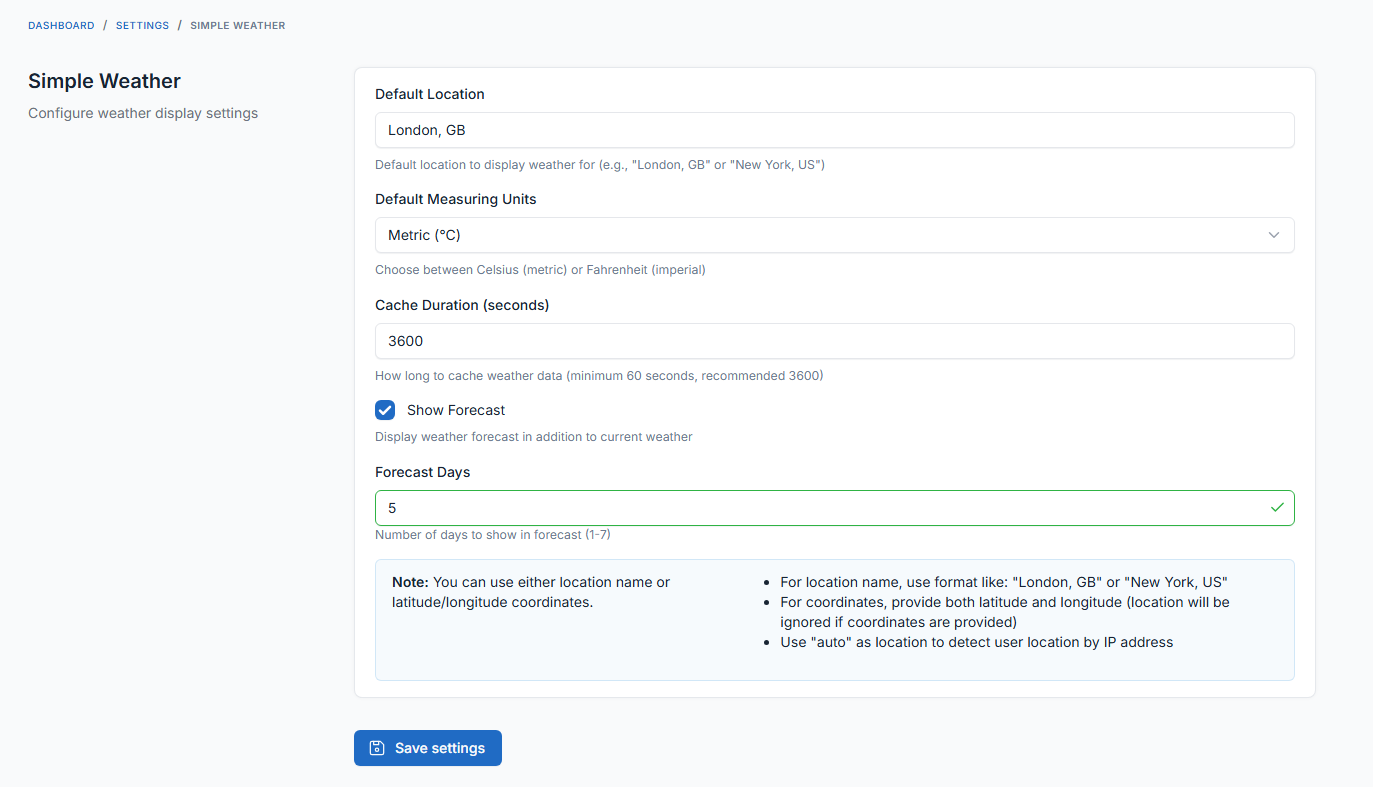Focus the Default Location text field
1373x787 pixels.
coord(834,130)
